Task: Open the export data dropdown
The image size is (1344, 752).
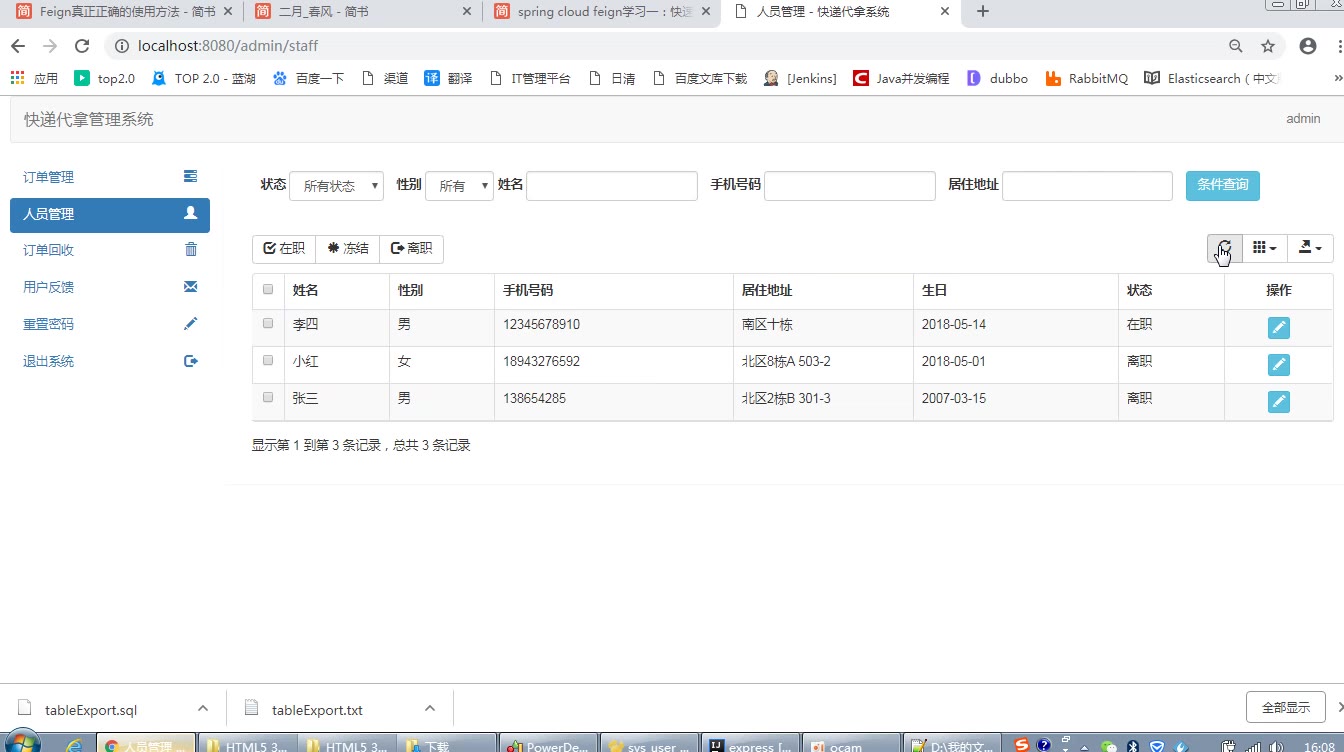Action: click(1309, 248)
